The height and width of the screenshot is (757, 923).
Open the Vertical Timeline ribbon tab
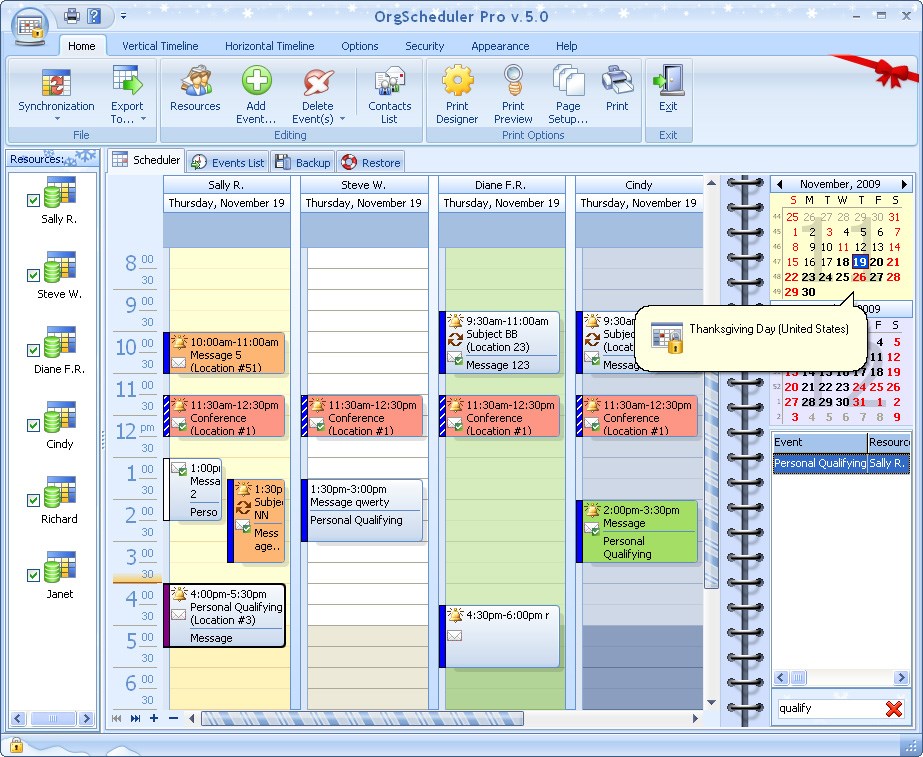click(160, 46)
